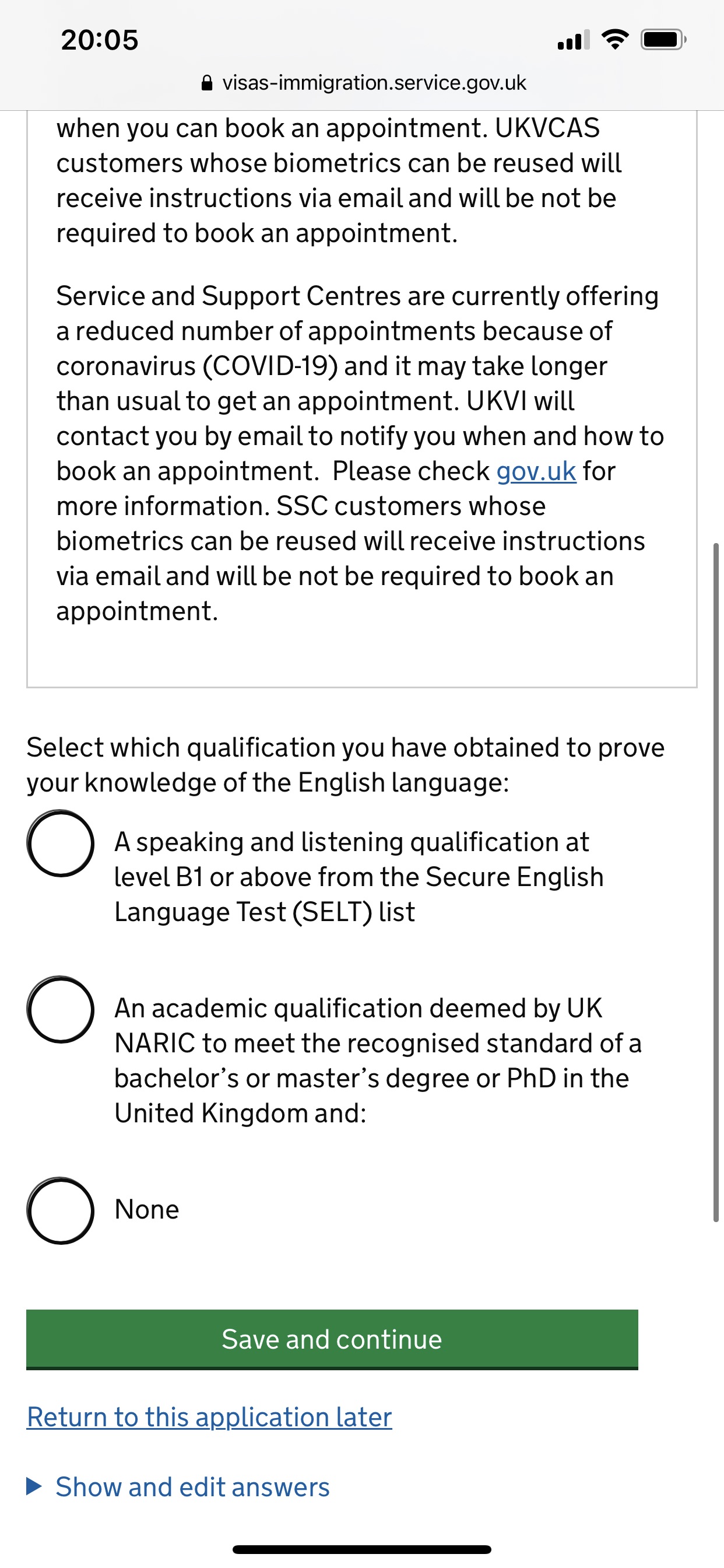Select the None radio button

tap(60, 1210)
